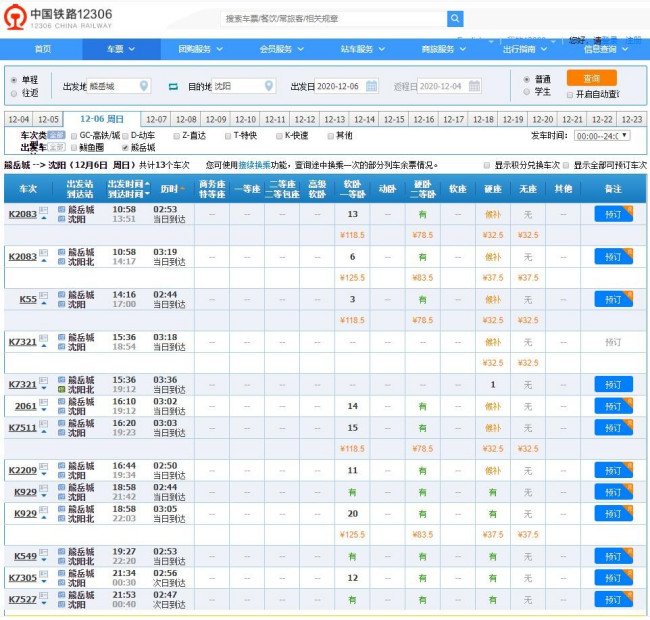
Task: Sort by 历时 duration column header
Action: coord(172,189)
